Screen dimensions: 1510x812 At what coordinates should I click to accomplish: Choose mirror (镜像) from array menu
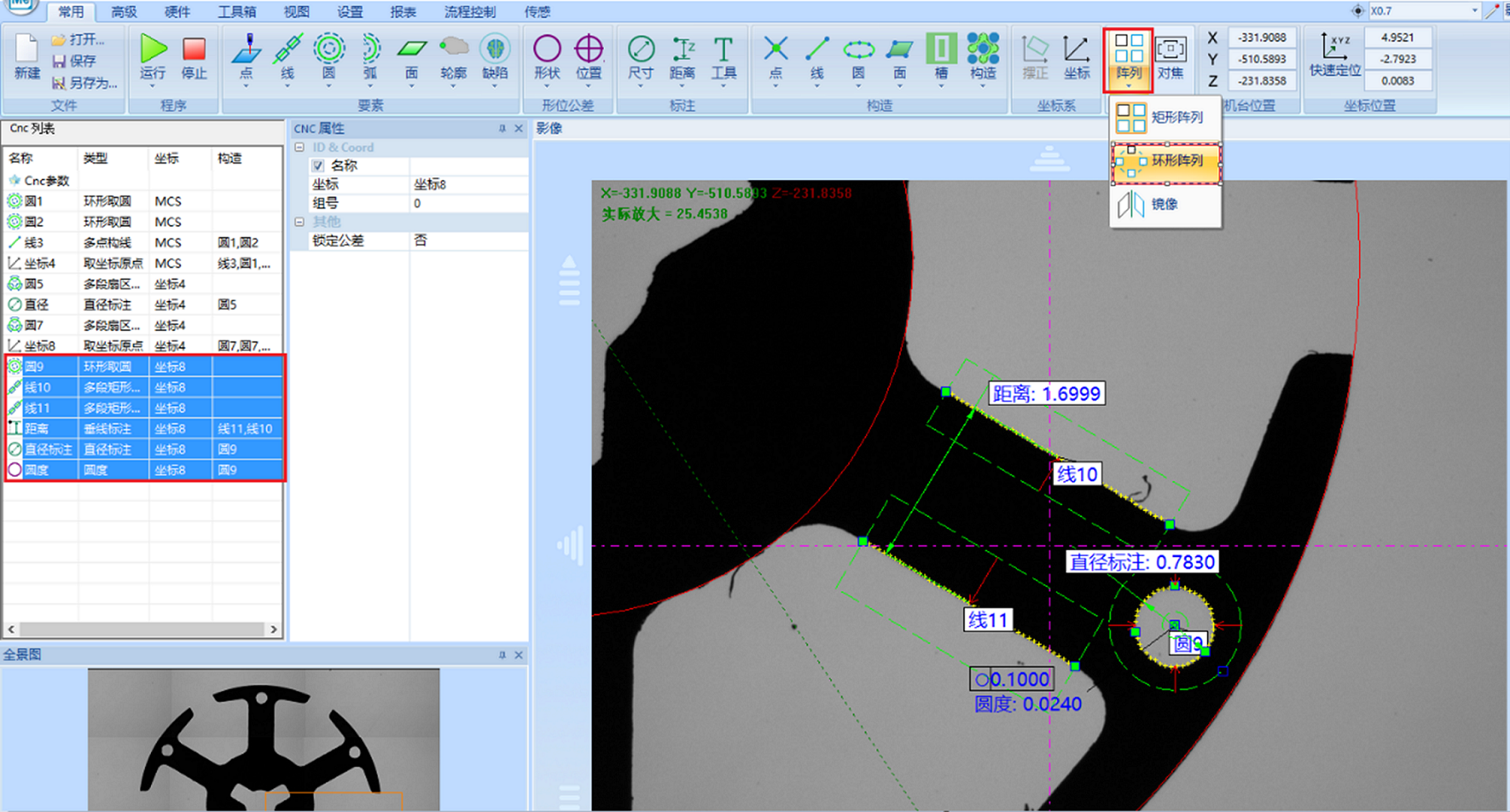[1163, 205]
